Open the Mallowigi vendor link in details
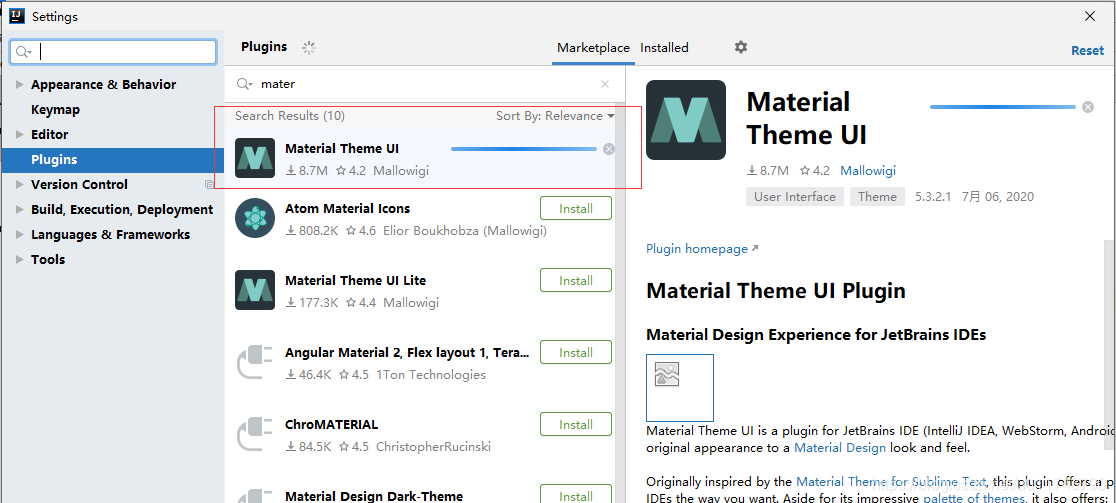1116x503 pixels. (868, 171)
